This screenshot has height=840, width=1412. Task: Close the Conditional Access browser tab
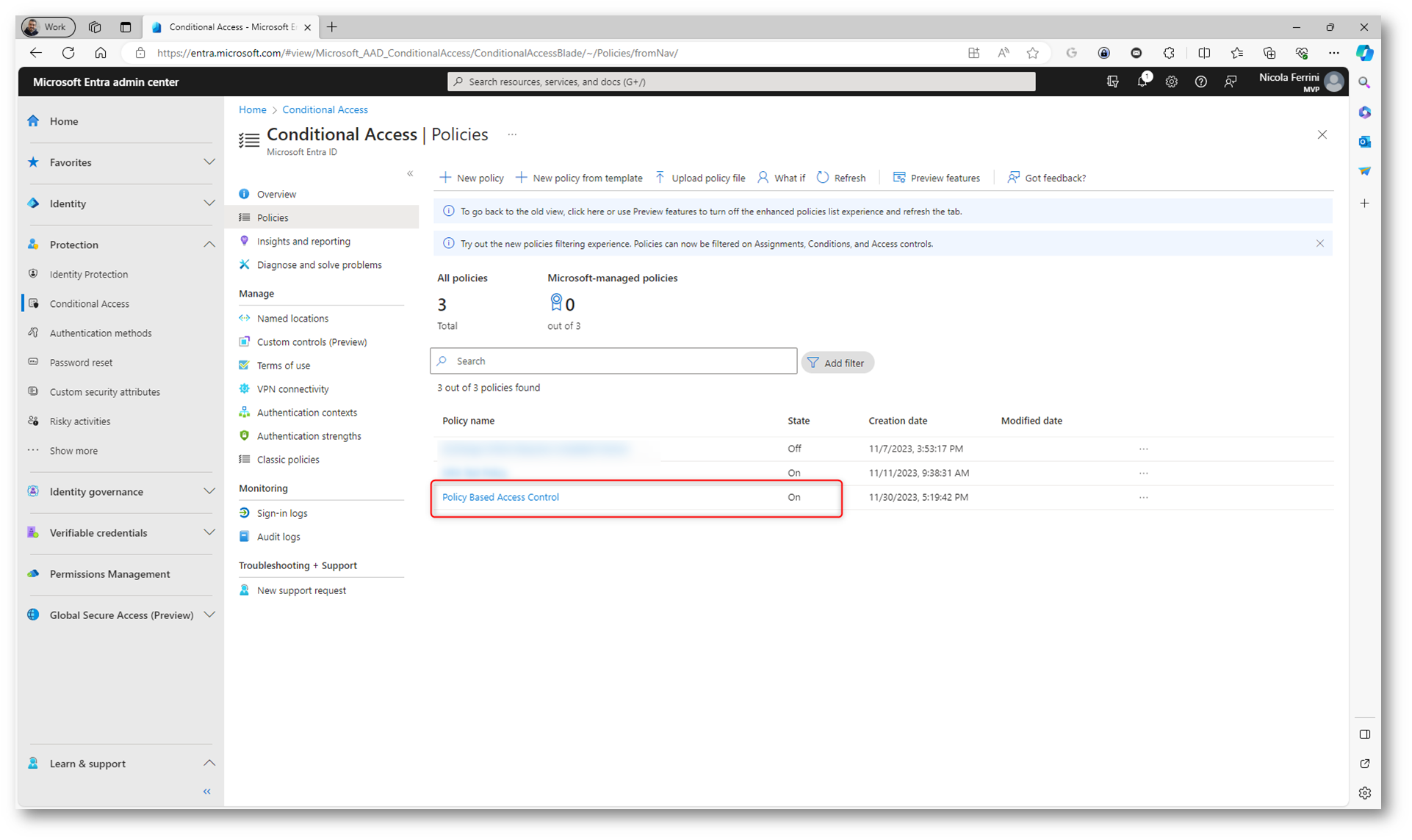coord(308,27)
